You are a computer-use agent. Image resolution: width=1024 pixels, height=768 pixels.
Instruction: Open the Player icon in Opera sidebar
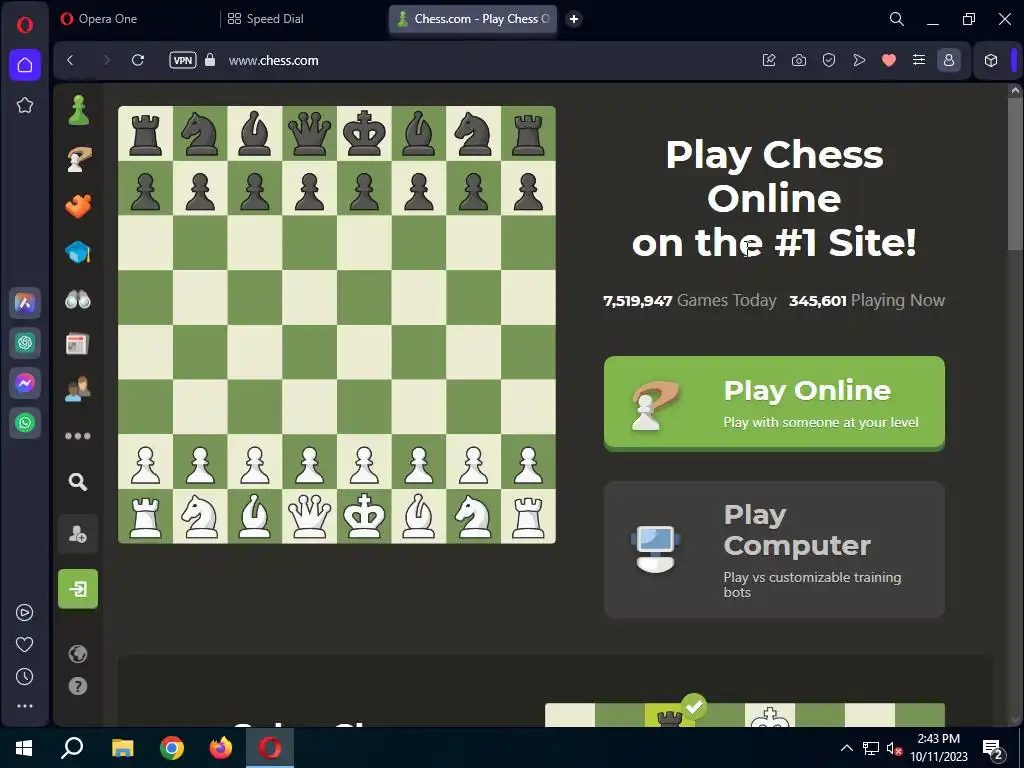click(24, 613)
